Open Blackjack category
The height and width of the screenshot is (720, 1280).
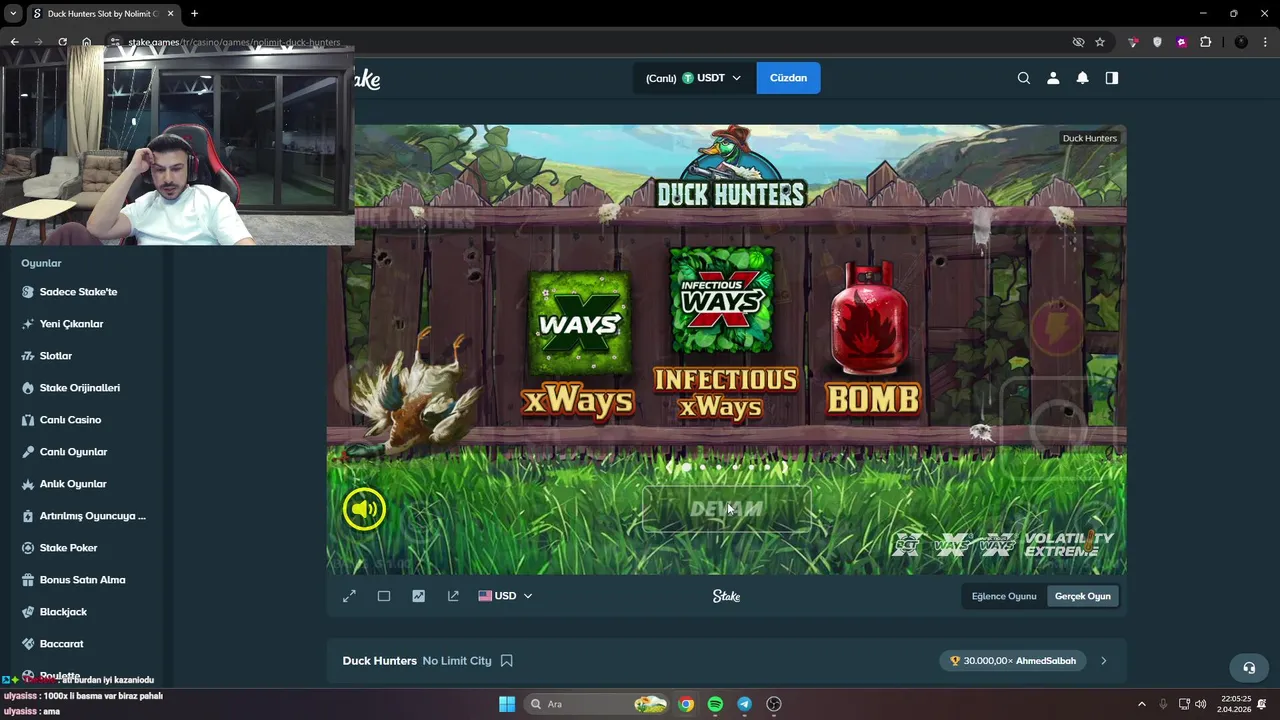63,612
